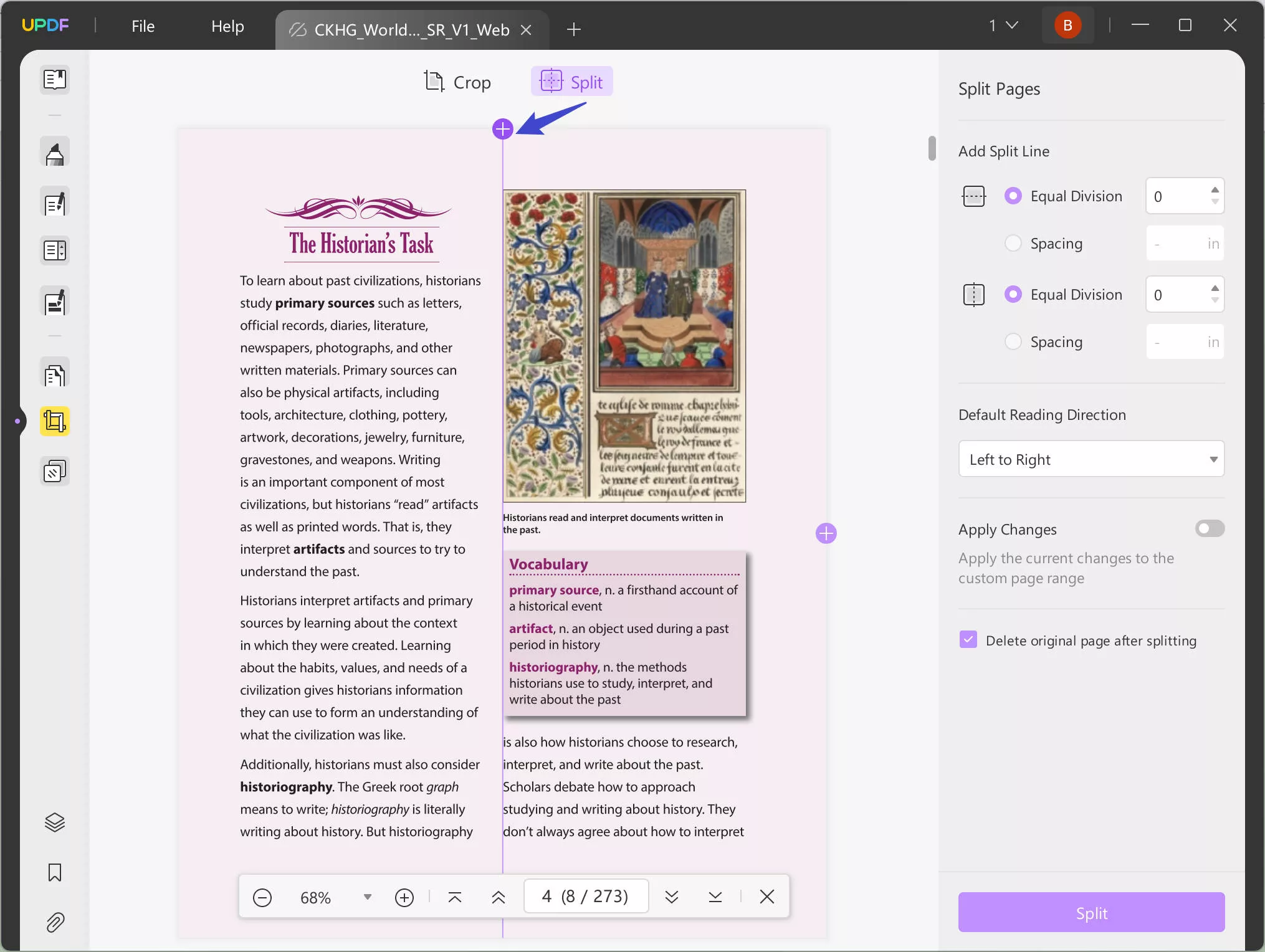Expand the 68% zoom level dropdown
The image size is (1265, 952).
pos(368,897)
